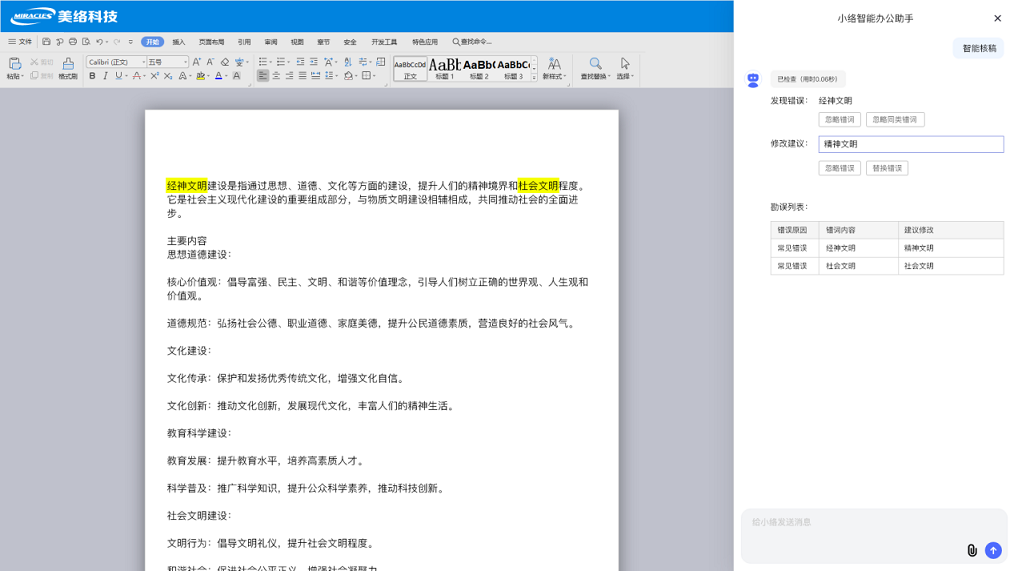Click the Format Painter (格式刷) icon

(x=68, y=65)
